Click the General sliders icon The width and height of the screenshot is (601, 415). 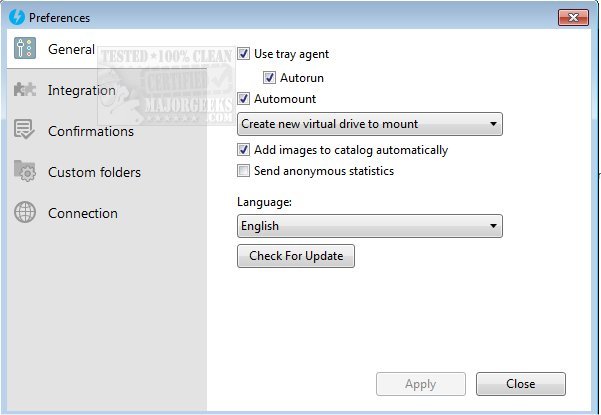tap(26, 49)
